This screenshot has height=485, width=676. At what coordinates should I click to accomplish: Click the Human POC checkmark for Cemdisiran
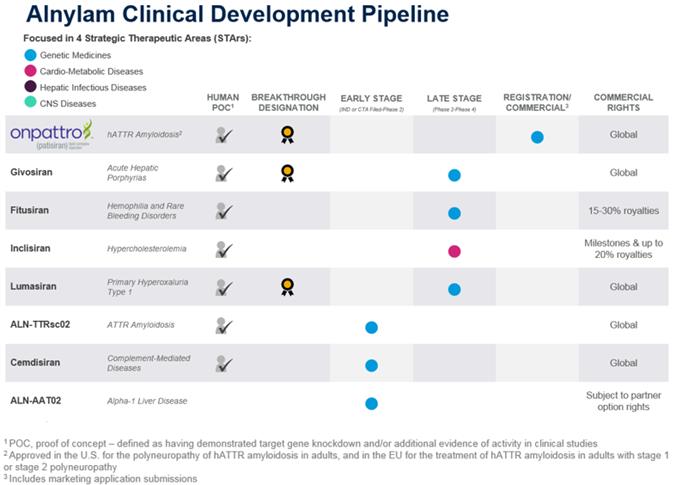click(223, 364)
